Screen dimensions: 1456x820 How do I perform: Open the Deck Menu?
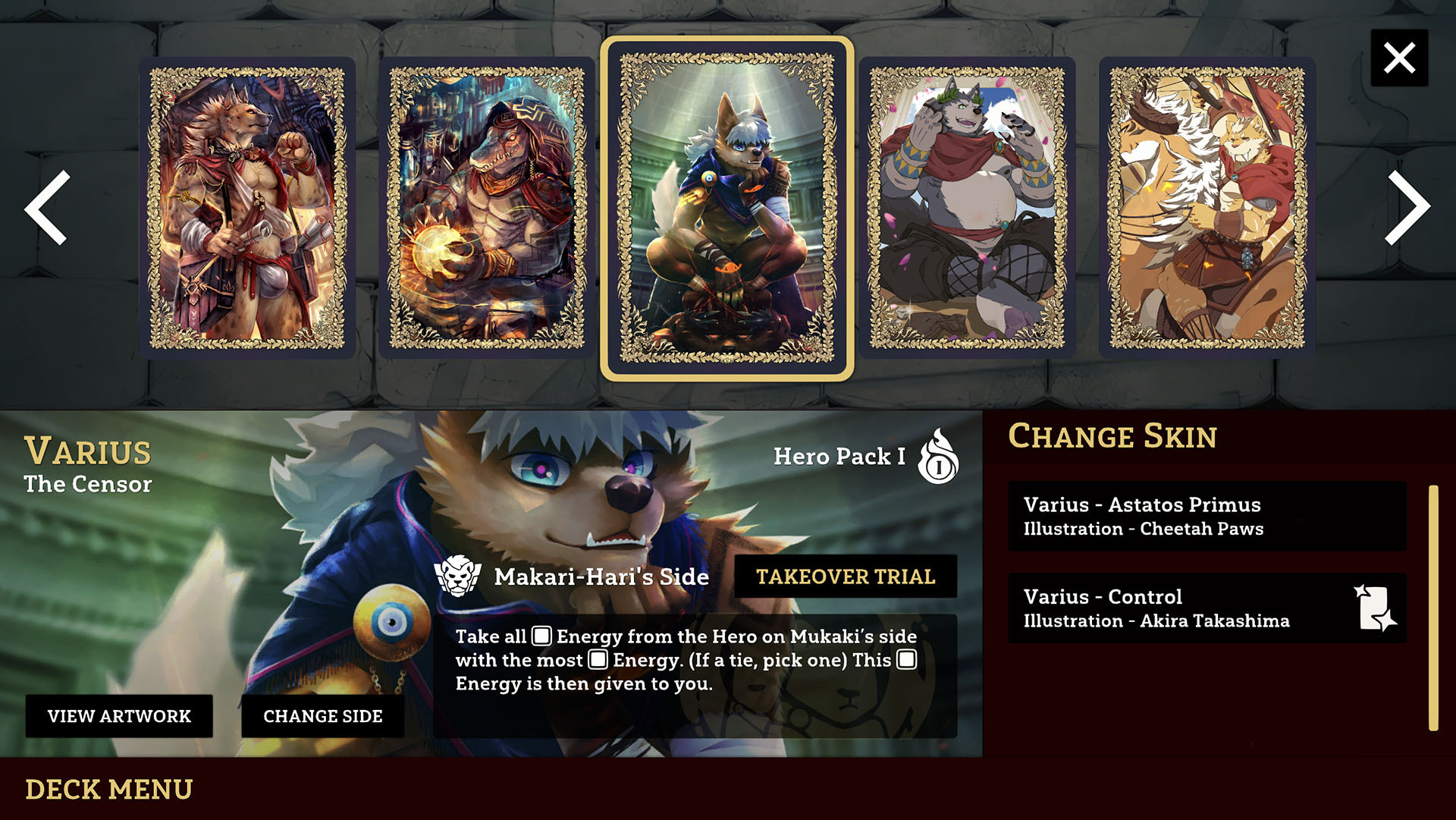pyautogui.click(x=109, y=790)
